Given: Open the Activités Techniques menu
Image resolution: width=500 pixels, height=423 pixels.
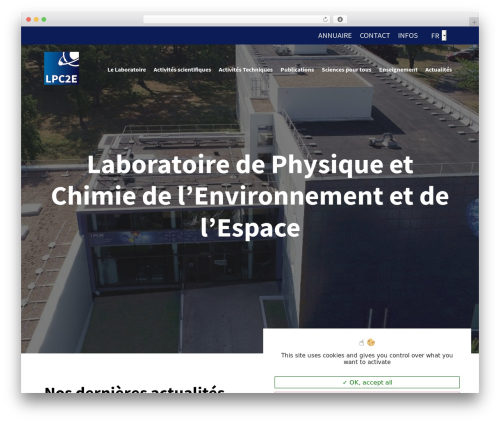Looking at the screenshot, I should [x=246, y=70].
